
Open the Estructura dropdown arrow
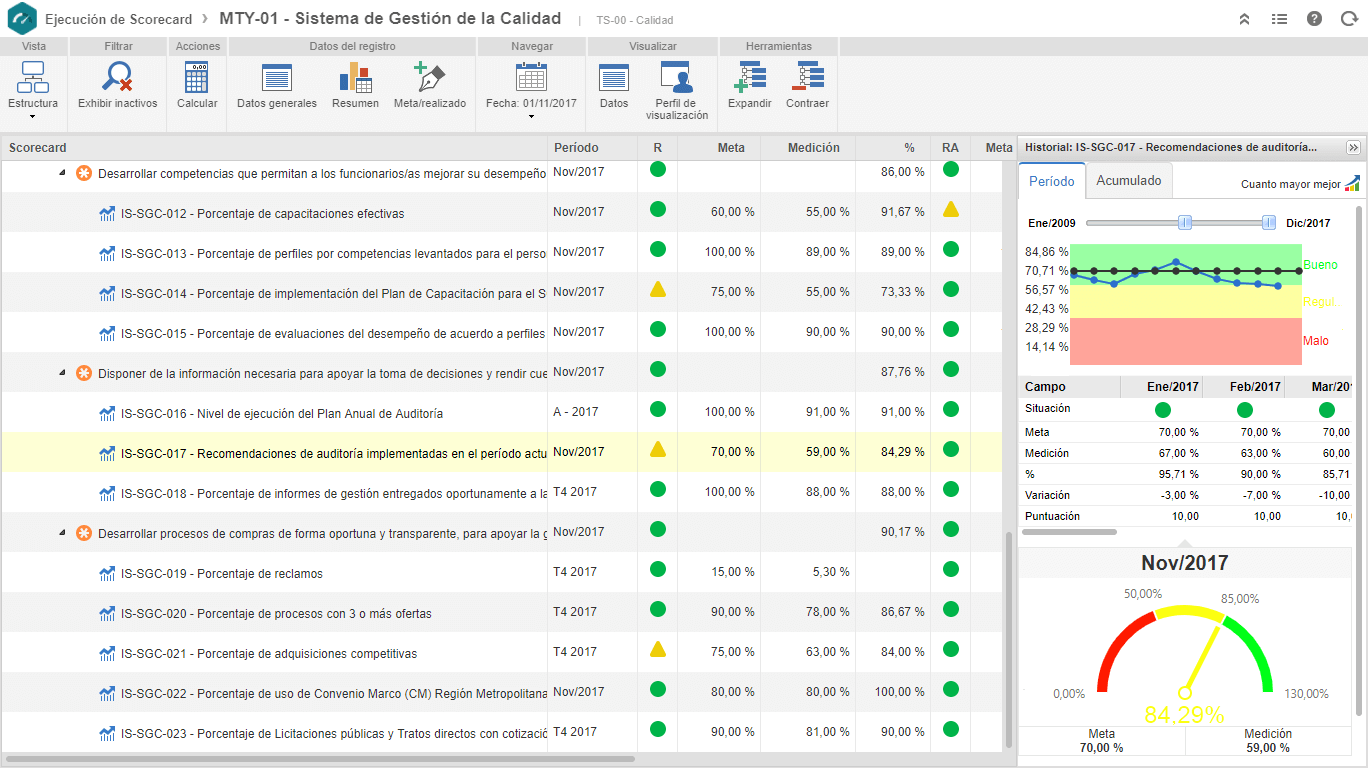pyautogui.click(x=33, y=117)
